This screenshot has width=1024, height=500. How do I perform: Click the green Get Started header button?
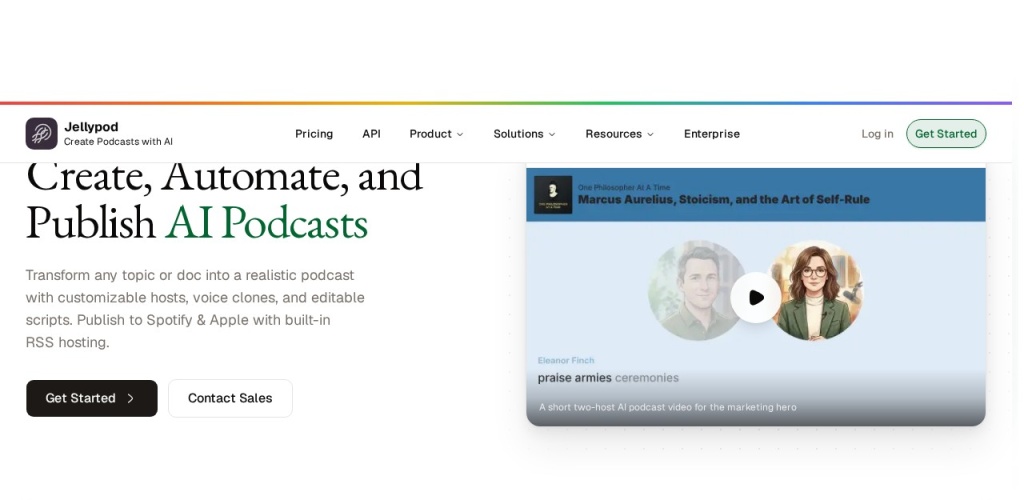pos(946,134)
